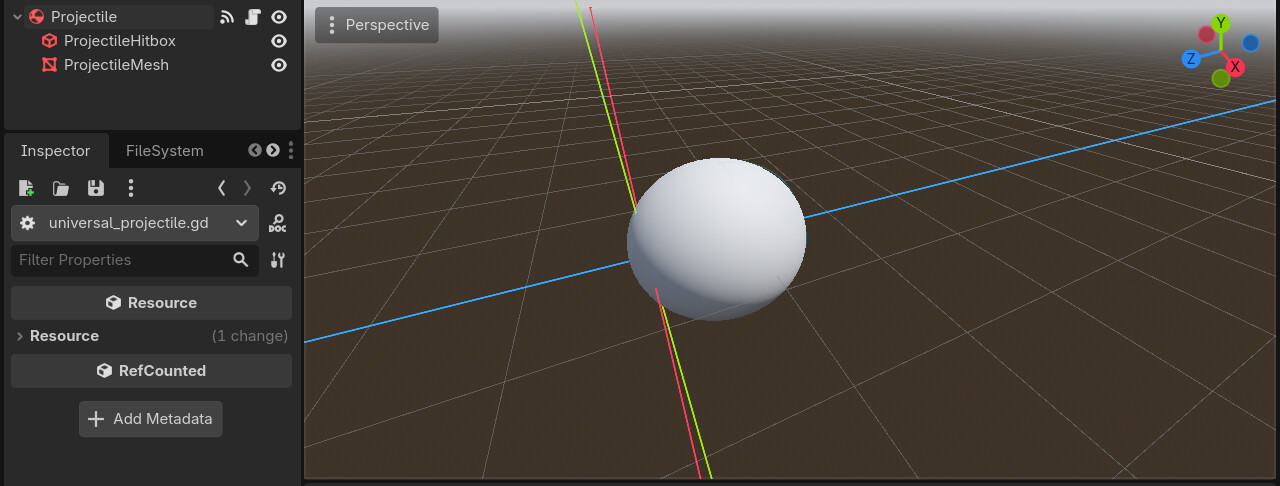
Task: Toggle ProjectileMesh visibility eye
Action: (x=279, y=65)
